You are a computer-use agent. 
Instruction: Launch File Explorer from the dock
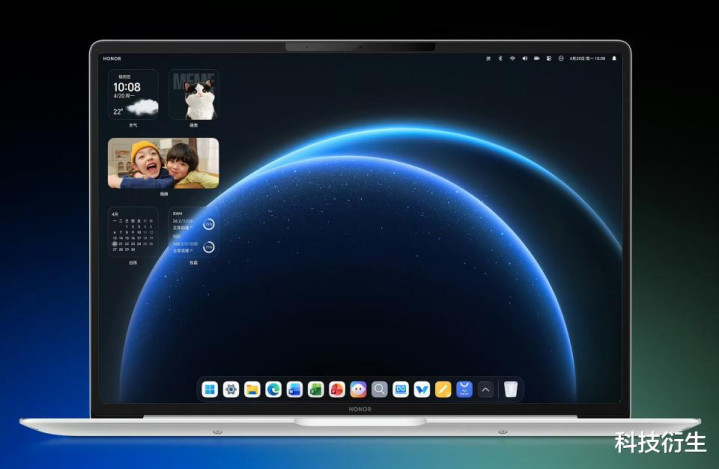252,390
